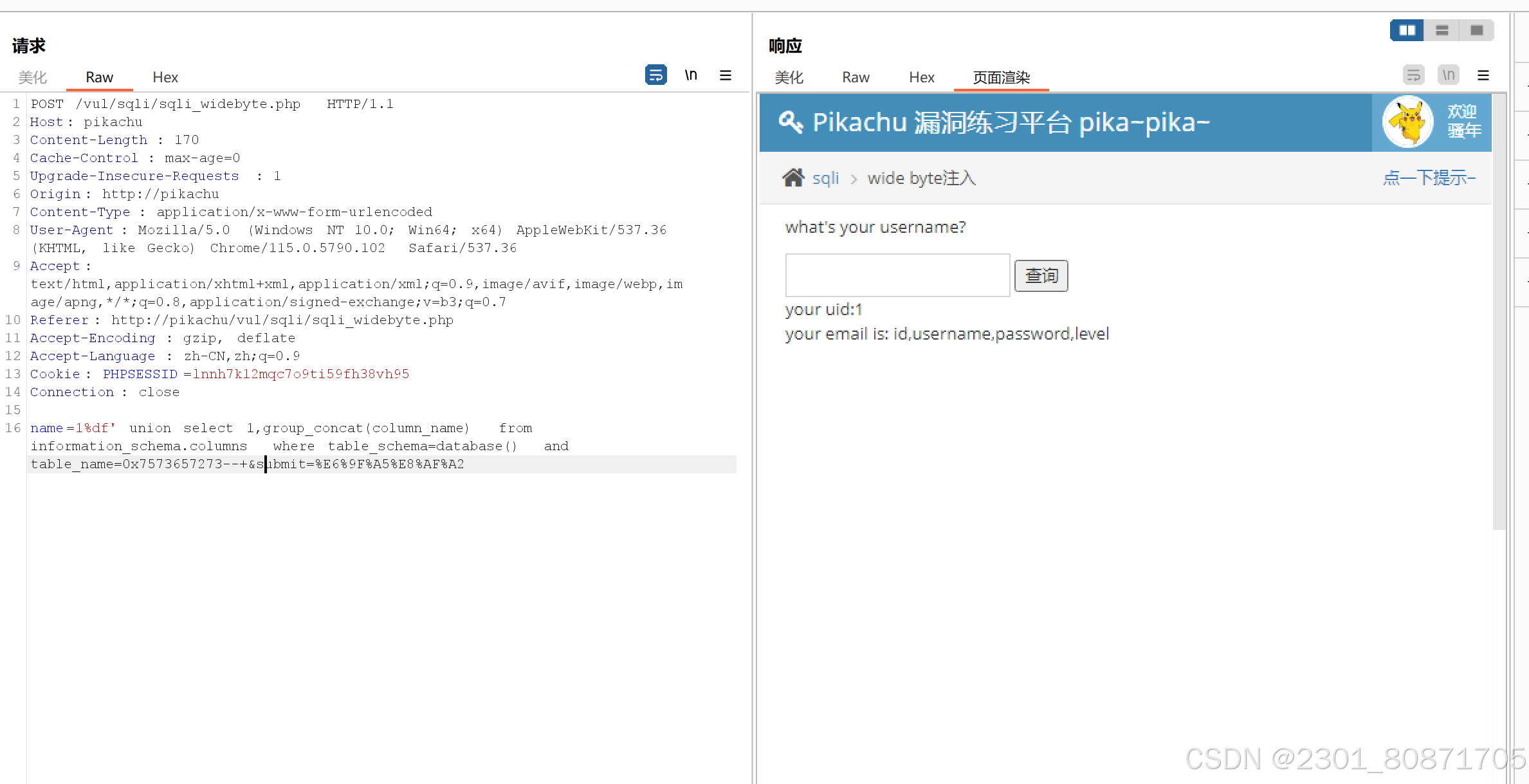The height and width of the screenshot is (784, 1529).
Task: Toggle word wrap in response panel
Action: [1413, 75]
